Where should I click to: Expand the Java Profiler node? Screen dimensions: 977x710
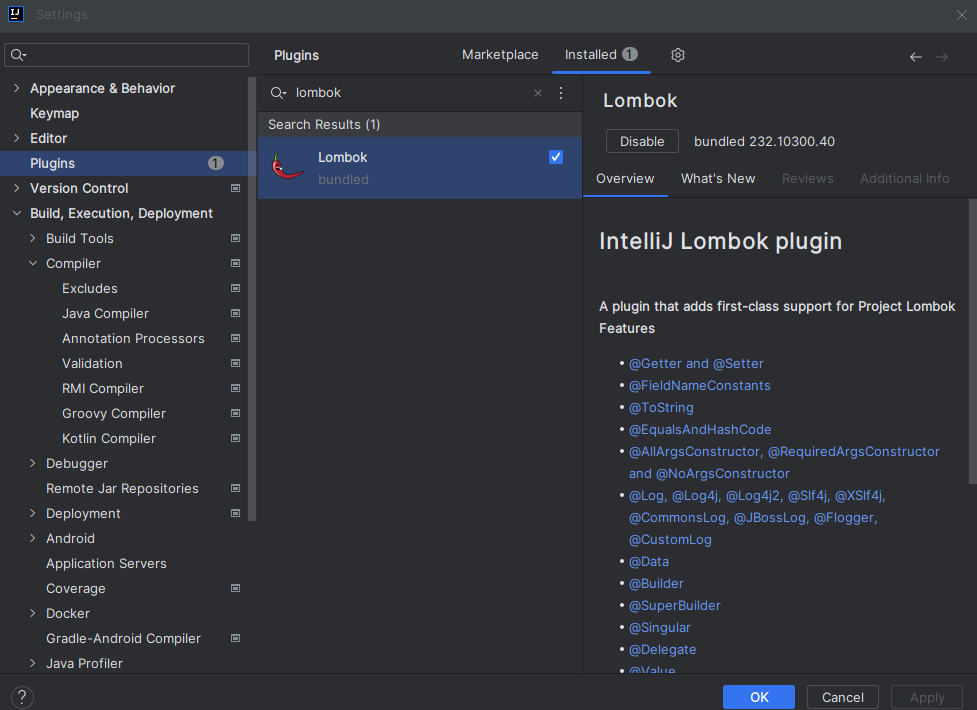pyautogui.click(x=32, y=663)
